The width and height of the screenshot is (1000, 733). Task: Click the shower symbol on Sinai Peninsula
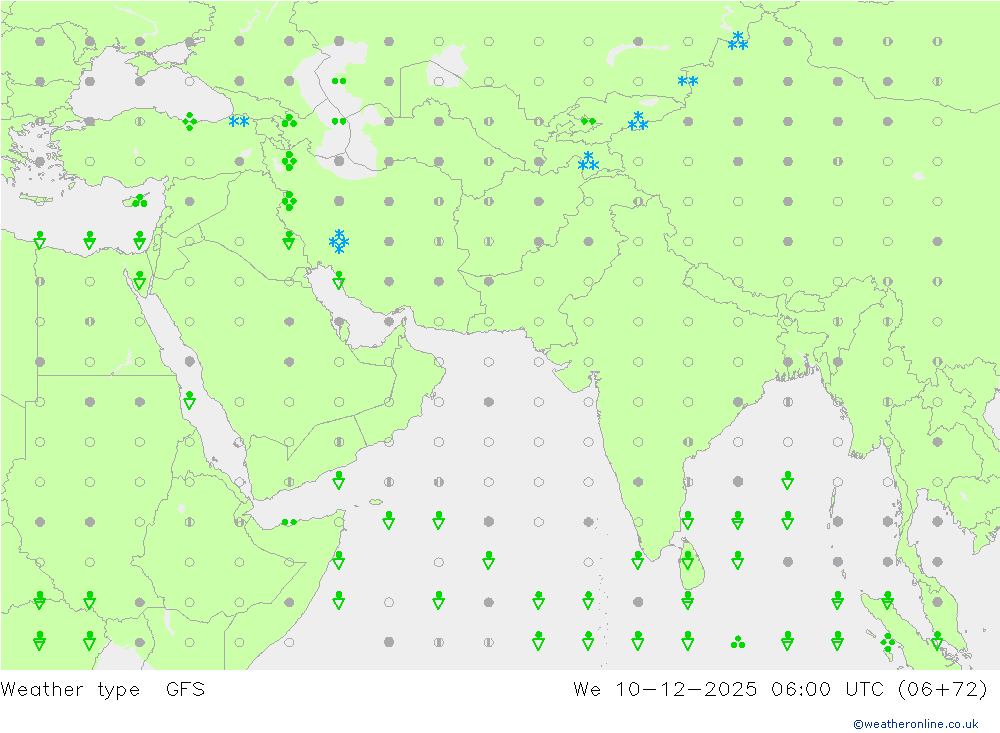[139, 280]
